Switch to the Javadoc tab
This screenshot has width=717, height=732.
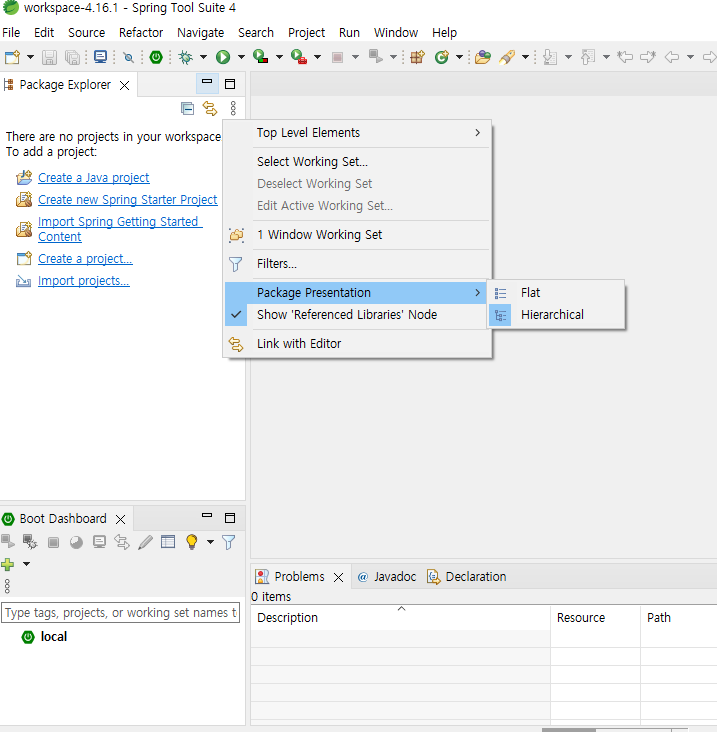tap(387, 577)
